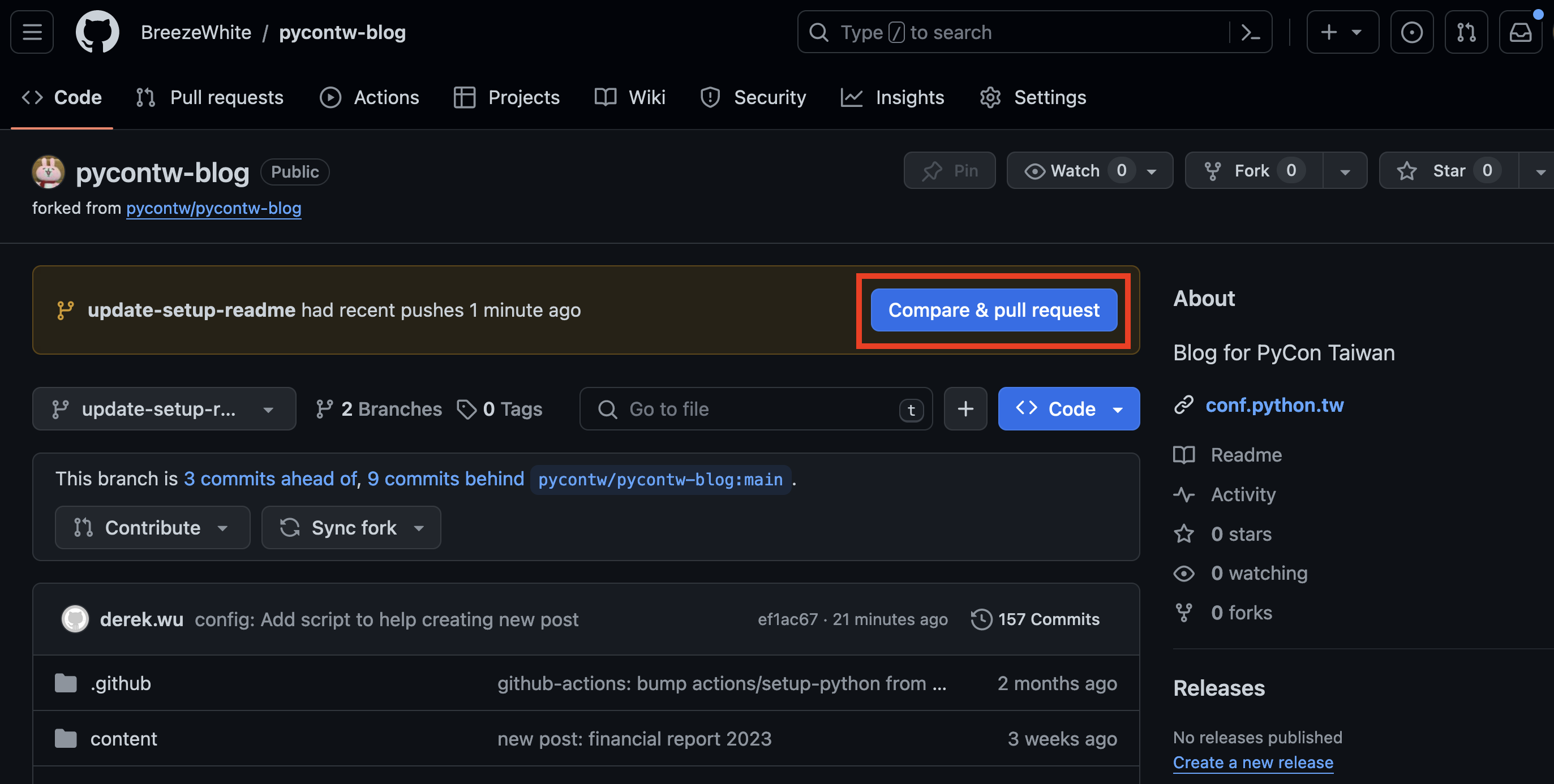The image size is (1554, 784).
Task: Open the conf.python.tw website link
Action: pos(1274,404)
